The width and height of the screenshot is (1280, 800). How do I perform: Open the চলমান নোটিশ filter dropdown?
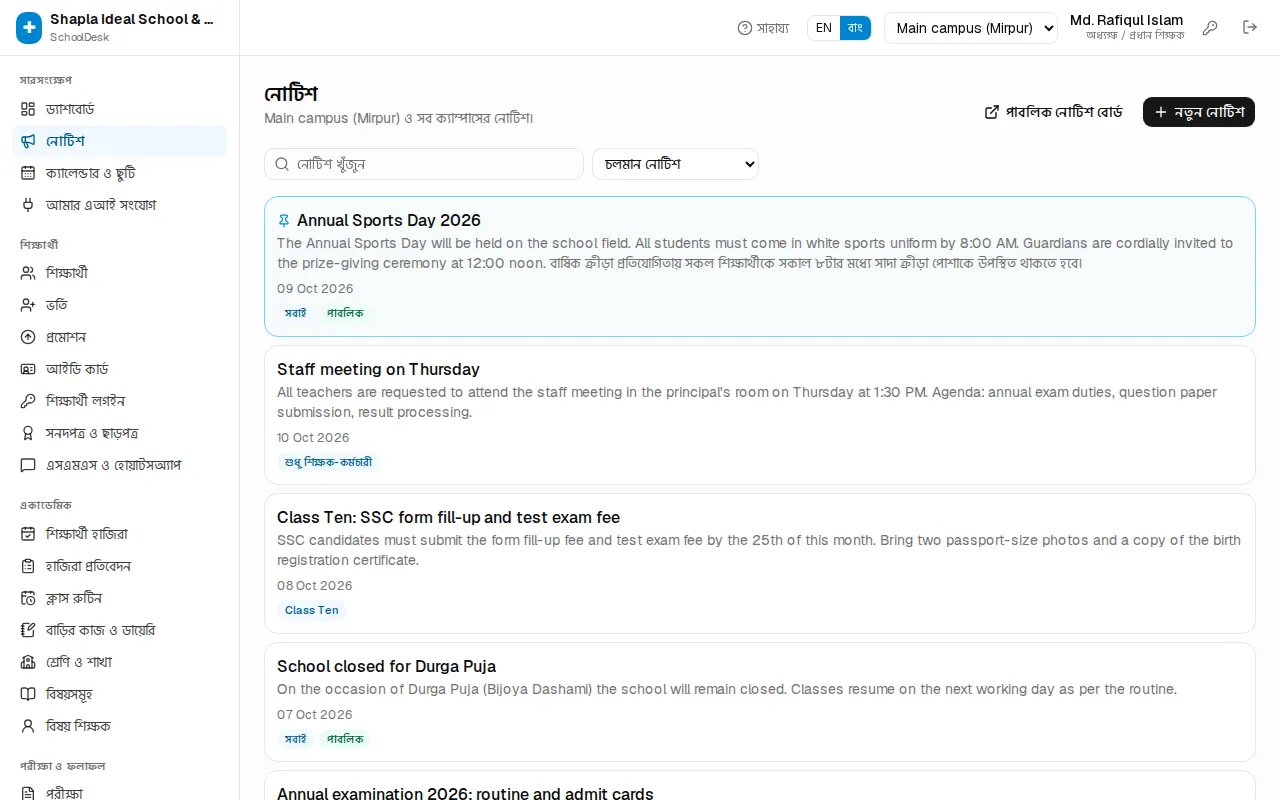point(675,164)
